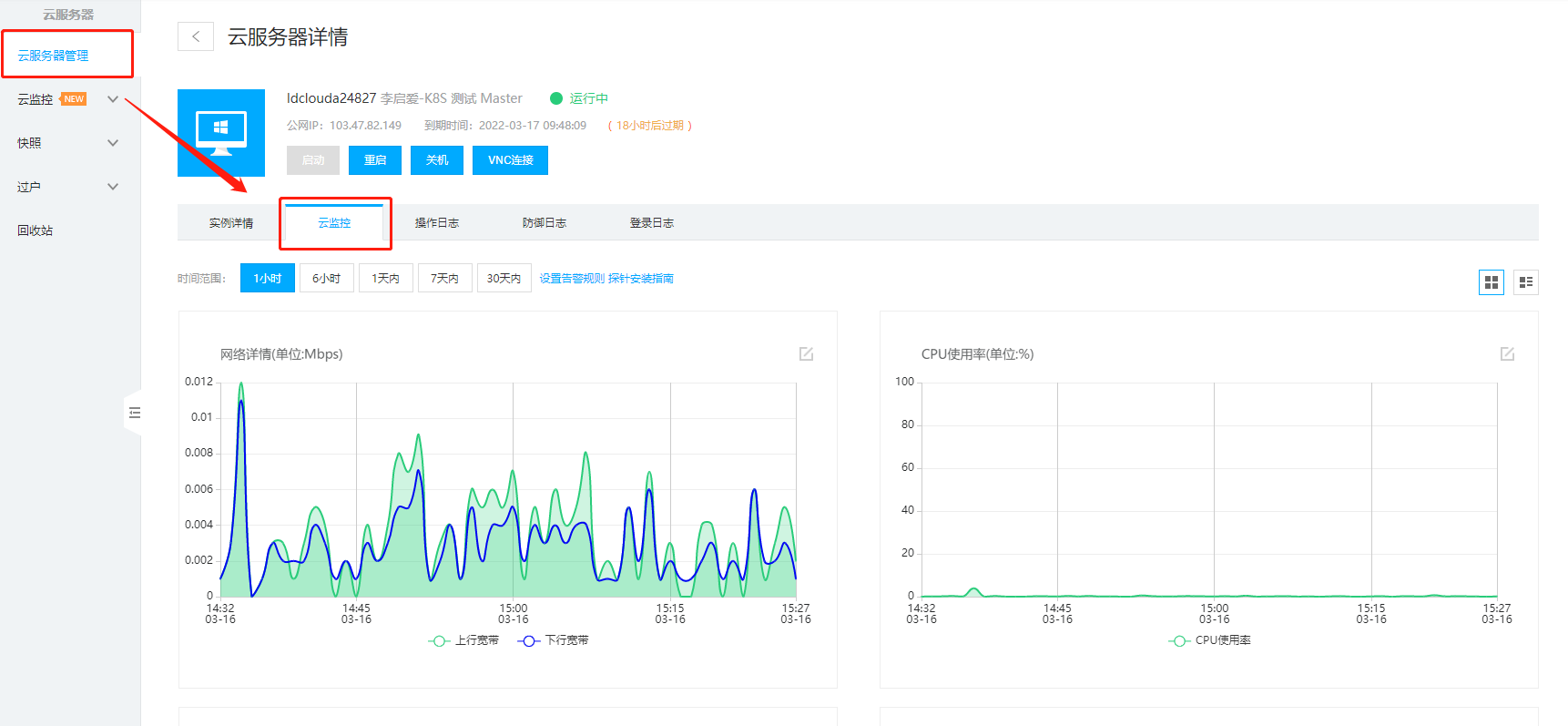Open 回收站 in the sidebar
This screenshot has width=1568, height=726.
(x=36, y=230)
